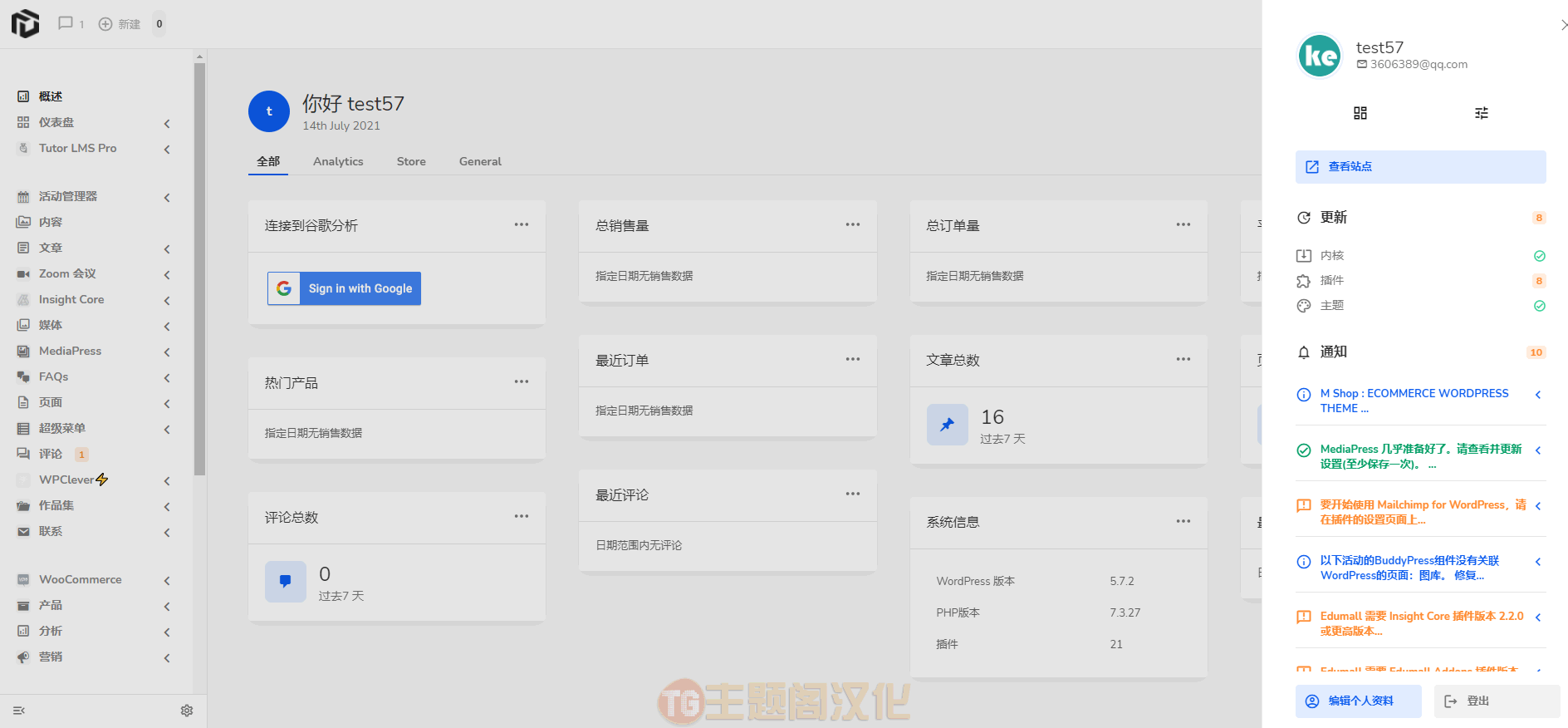1568x728 pixels.
Task: Click the 通知 bell icon
Action: (1304, 352)
